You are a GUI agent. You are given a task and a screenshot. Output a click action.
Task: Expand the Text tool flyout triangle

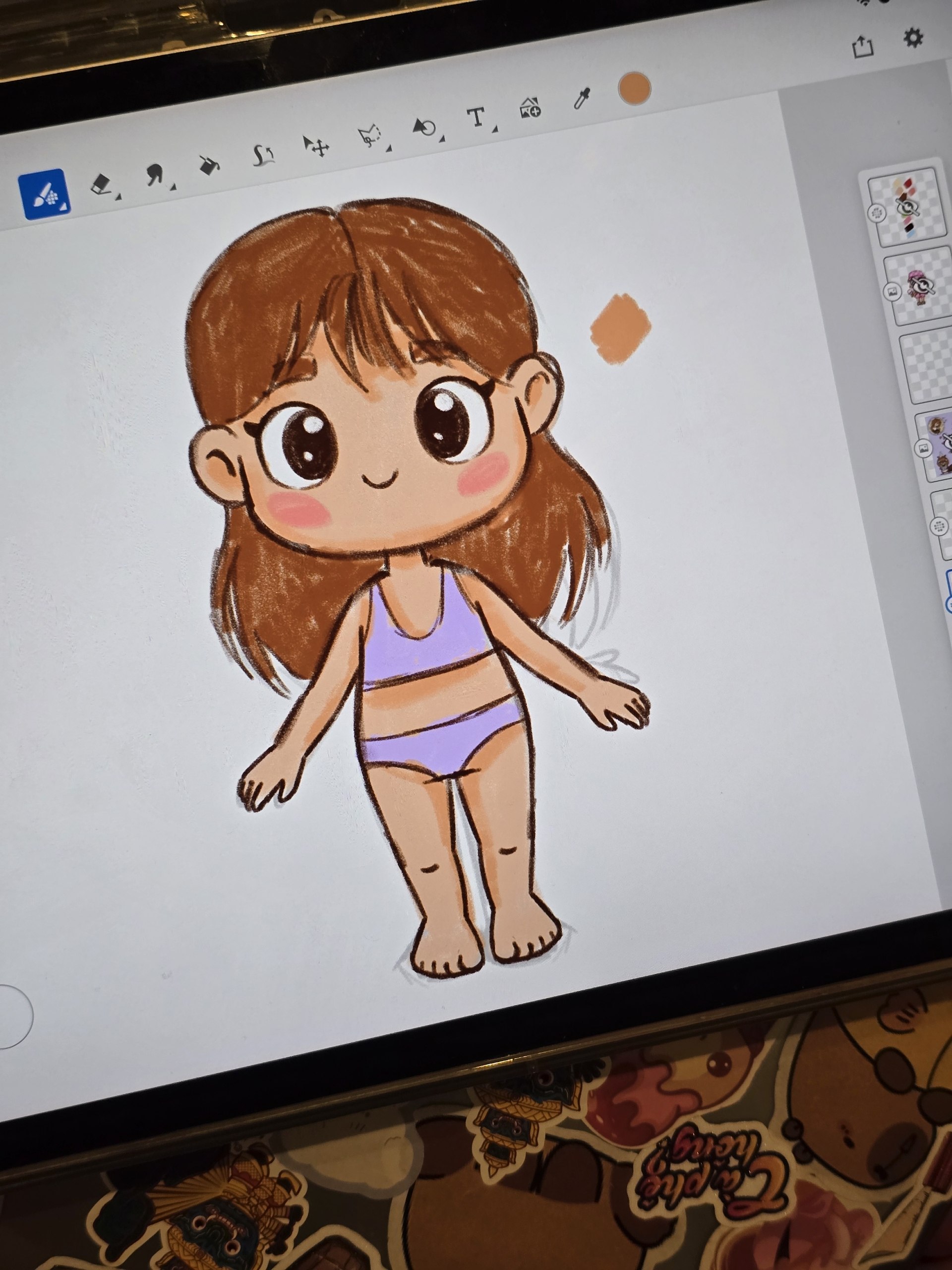(495, 130)
